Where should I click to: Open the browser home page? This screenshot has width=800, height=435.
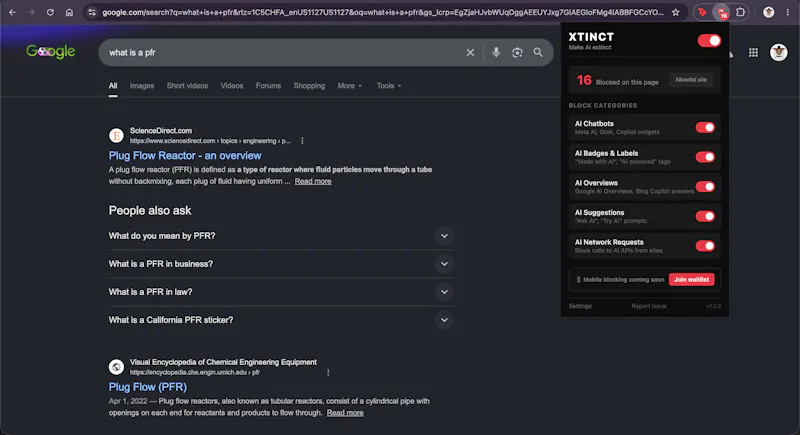point(69,12)
